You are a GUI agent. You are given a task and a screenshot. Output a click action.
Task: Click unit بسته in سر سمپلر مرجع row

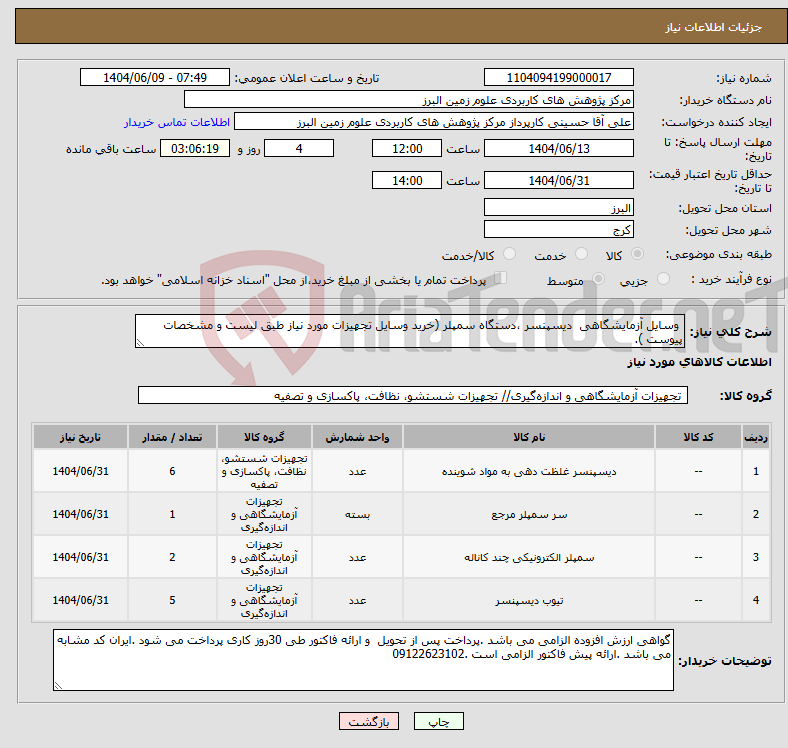pos(357,514)
